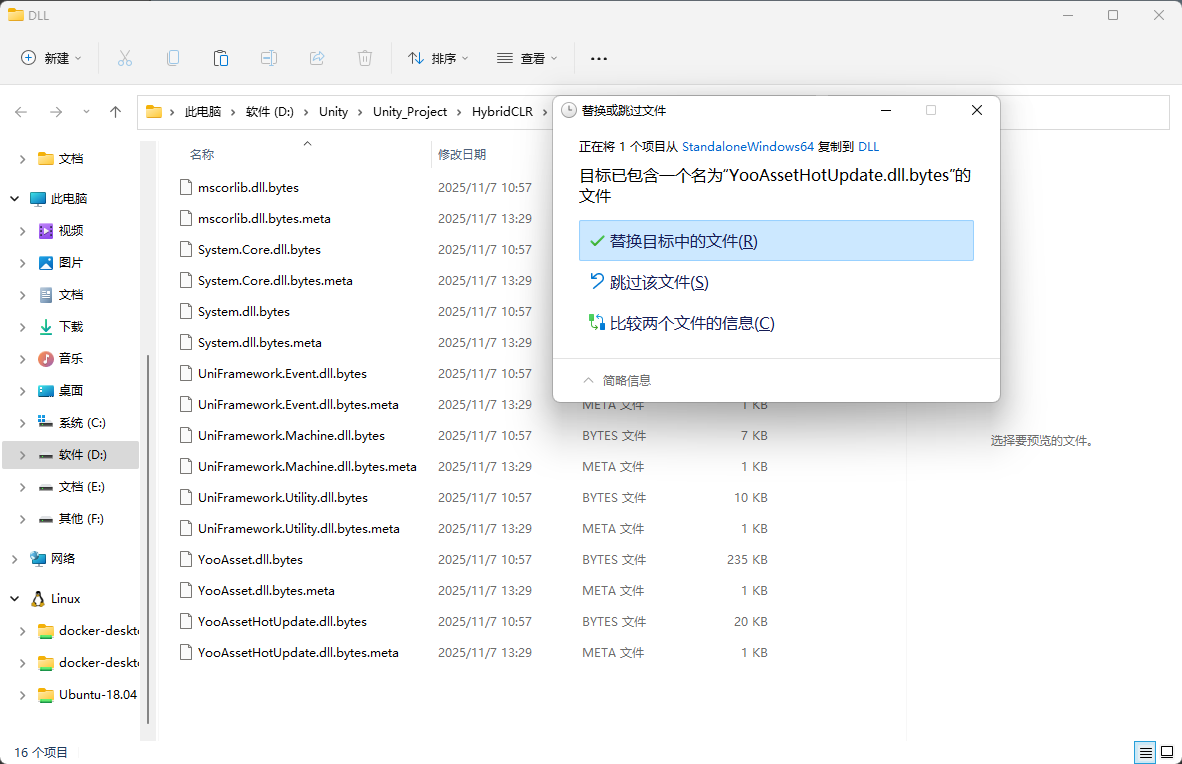
Task: Close the 替换或跳过文件 dialog
Action: (977, 110)
